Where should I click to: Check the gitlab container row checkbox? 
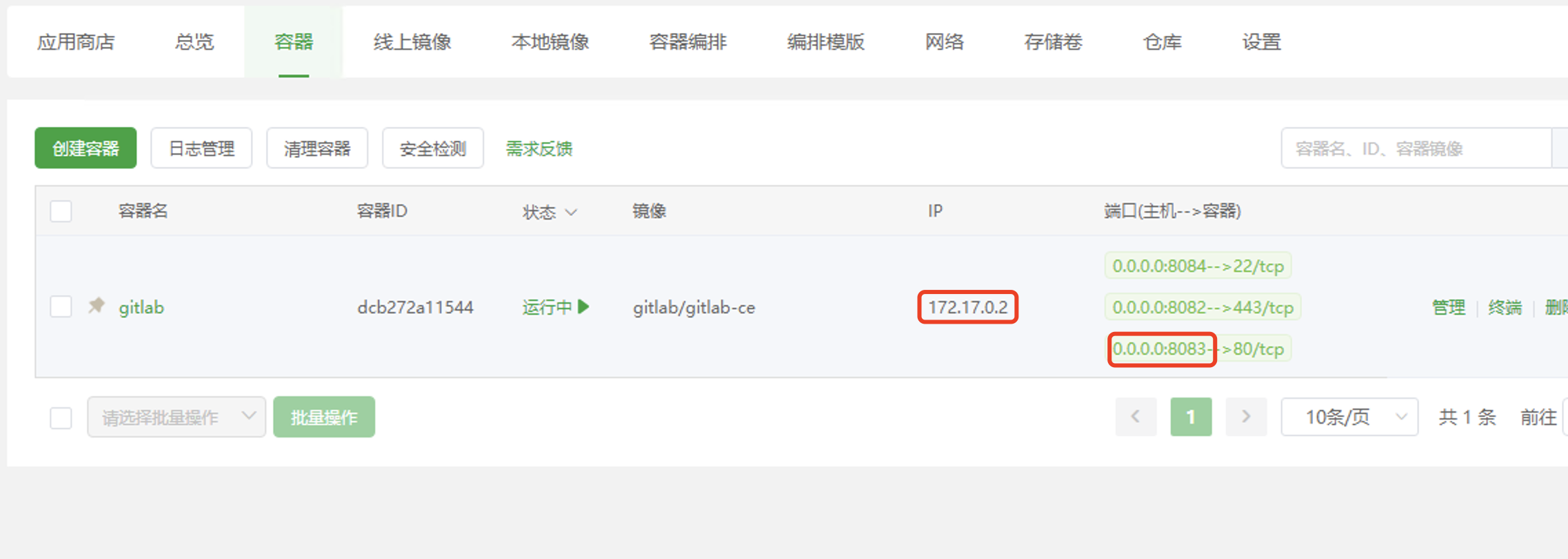[61, 306]
